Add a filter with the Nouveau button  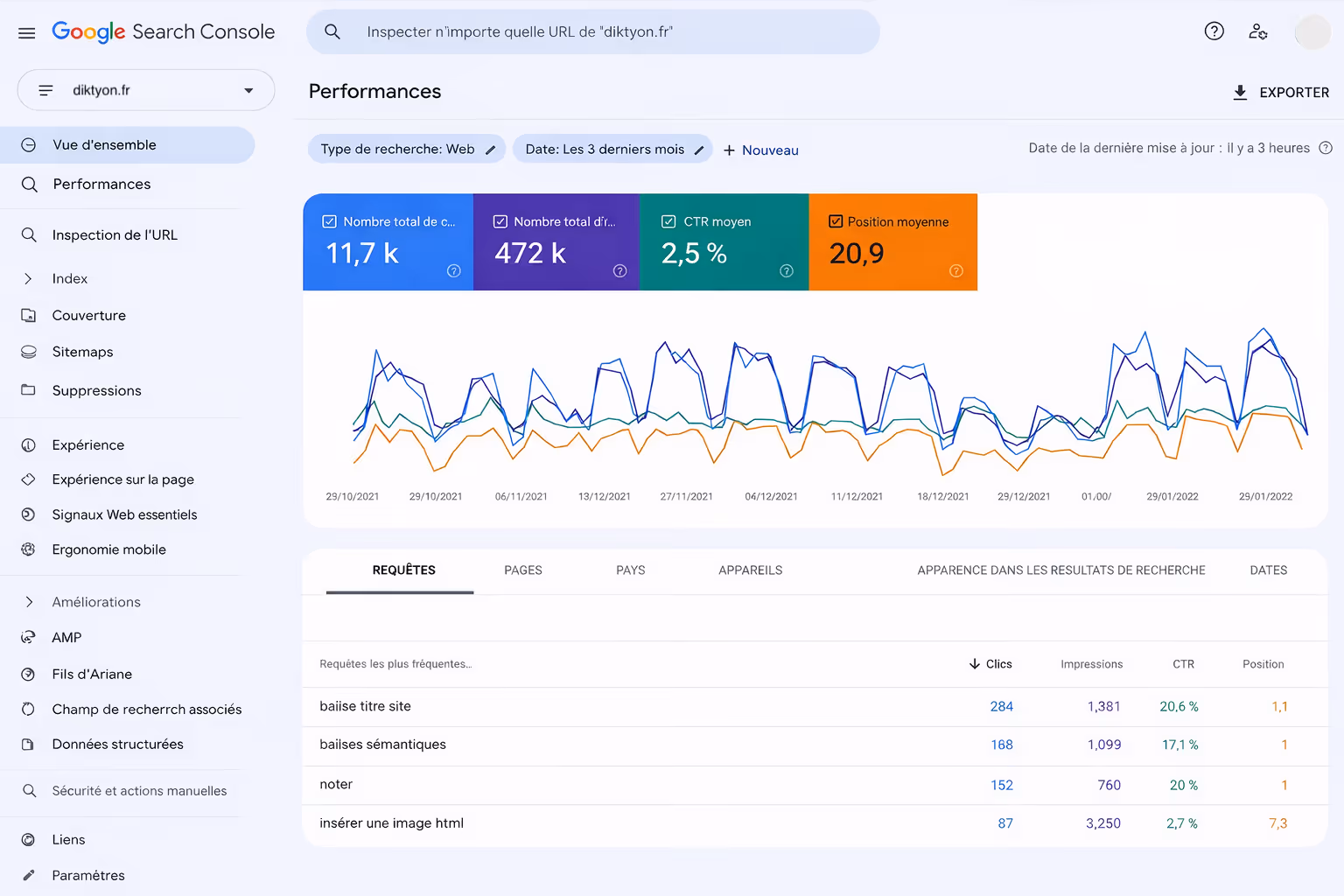pyautogui.click(x=760, y=150)
